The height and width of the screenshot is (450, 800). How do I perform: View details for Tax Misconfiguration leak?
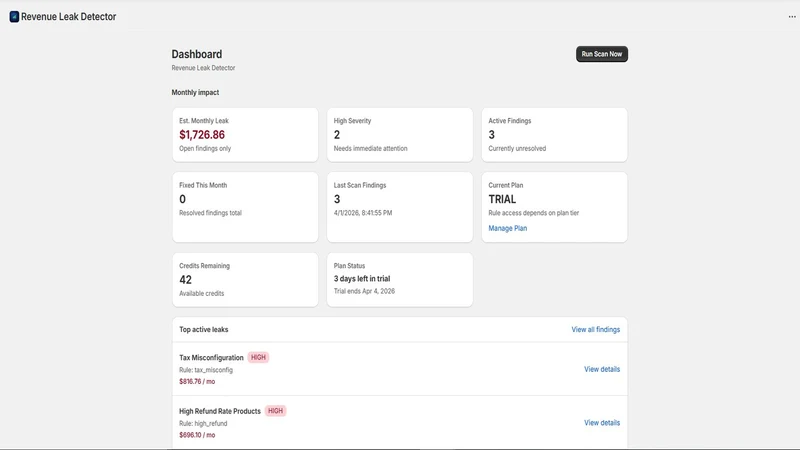click(x=602, y=369)
